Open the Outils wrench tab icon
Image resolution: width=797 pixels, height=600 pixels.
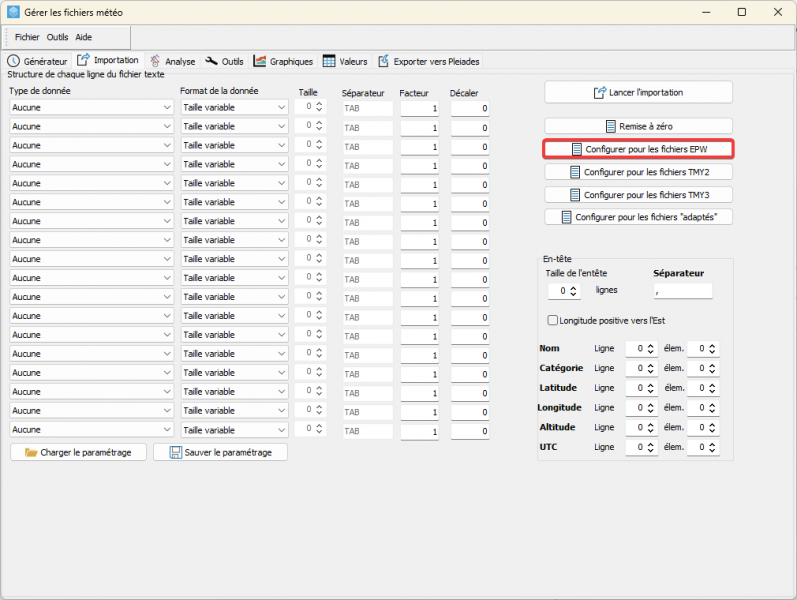tap(211, 61)
